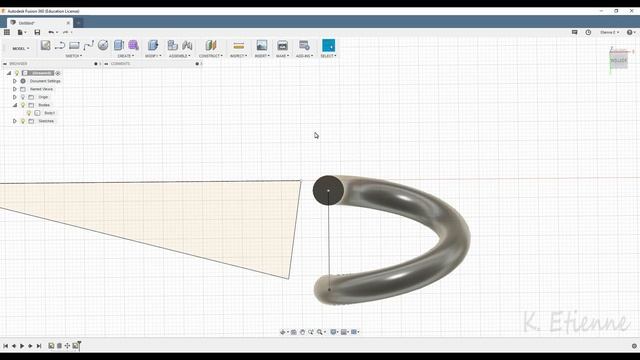Click the Zoom magnifier icon
This screenshot has height=360, width=640.
click(x=320, y=332)
